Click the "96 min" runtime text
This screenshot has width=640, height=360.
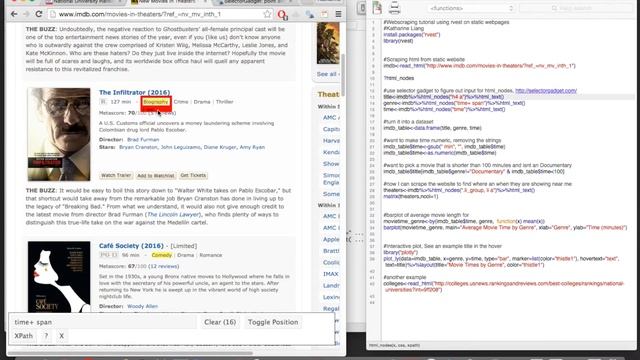(131, 256)
